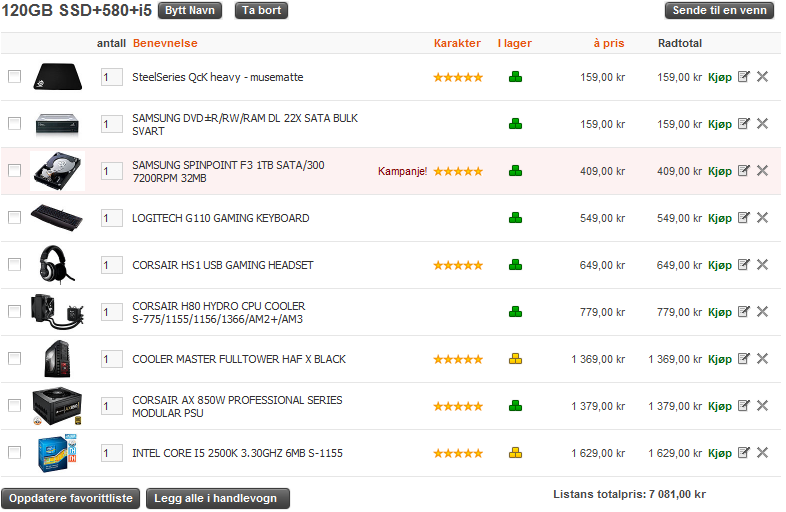This screenshot has height=512, width=786.
Task: Click stock status icon for SteelSeries QcK
Action: tap(515, 77)
